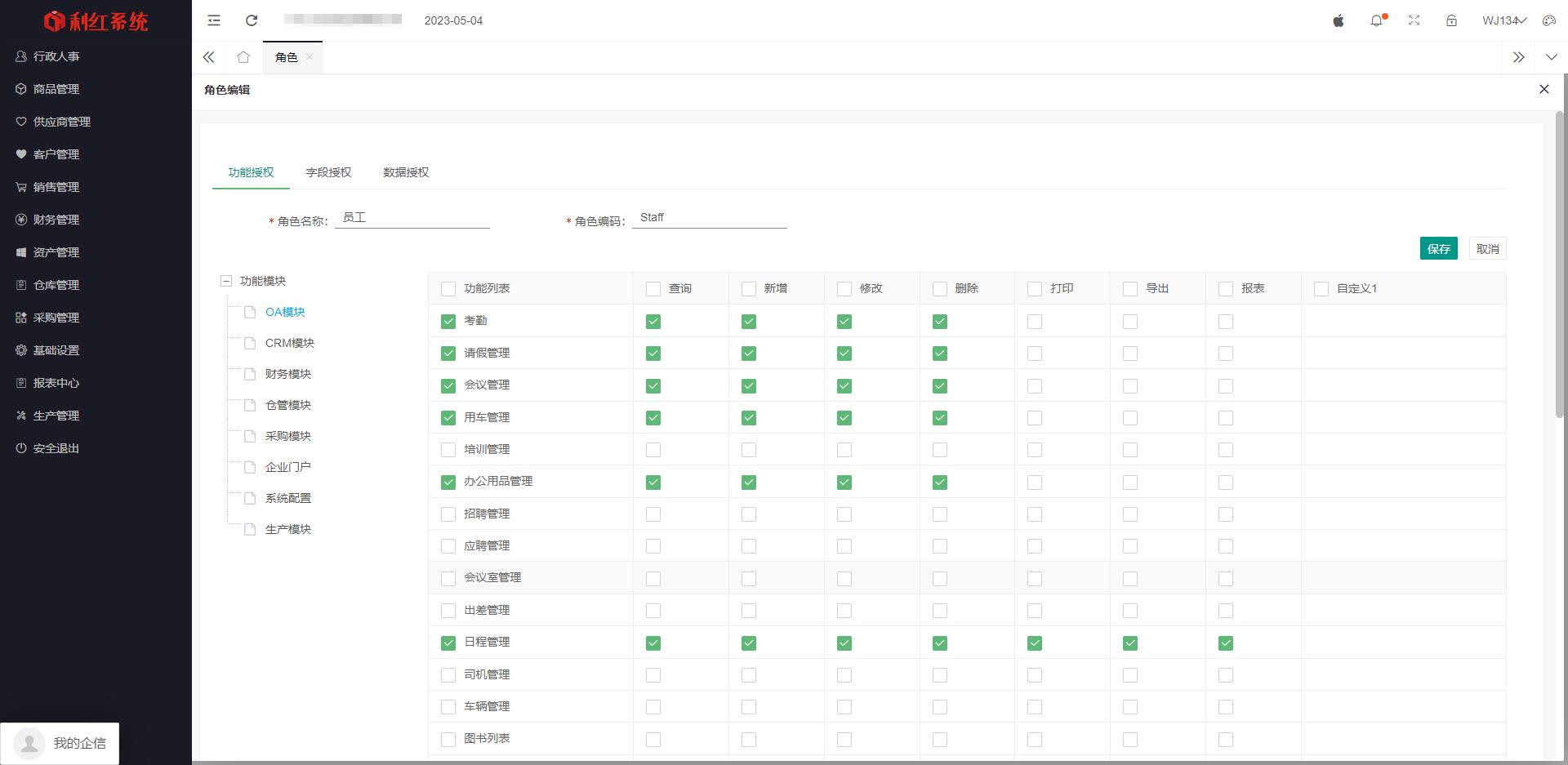
Task: Click 取消 to cancel editing
Action: click(1487, 248)
